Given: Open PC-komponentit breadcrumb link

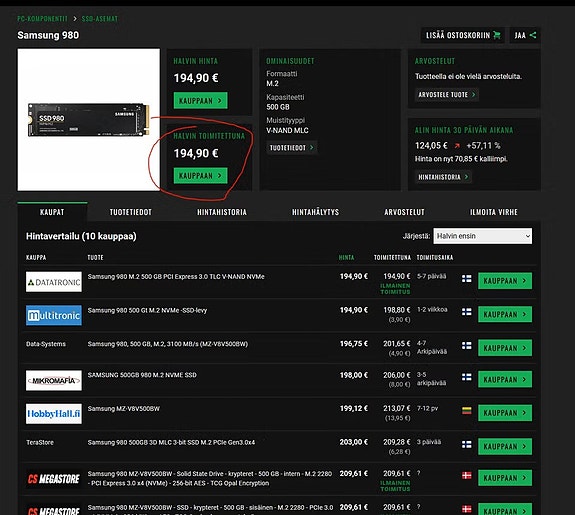Looking at the screenshot, I should pyautogui.click(x=43, y=19).
